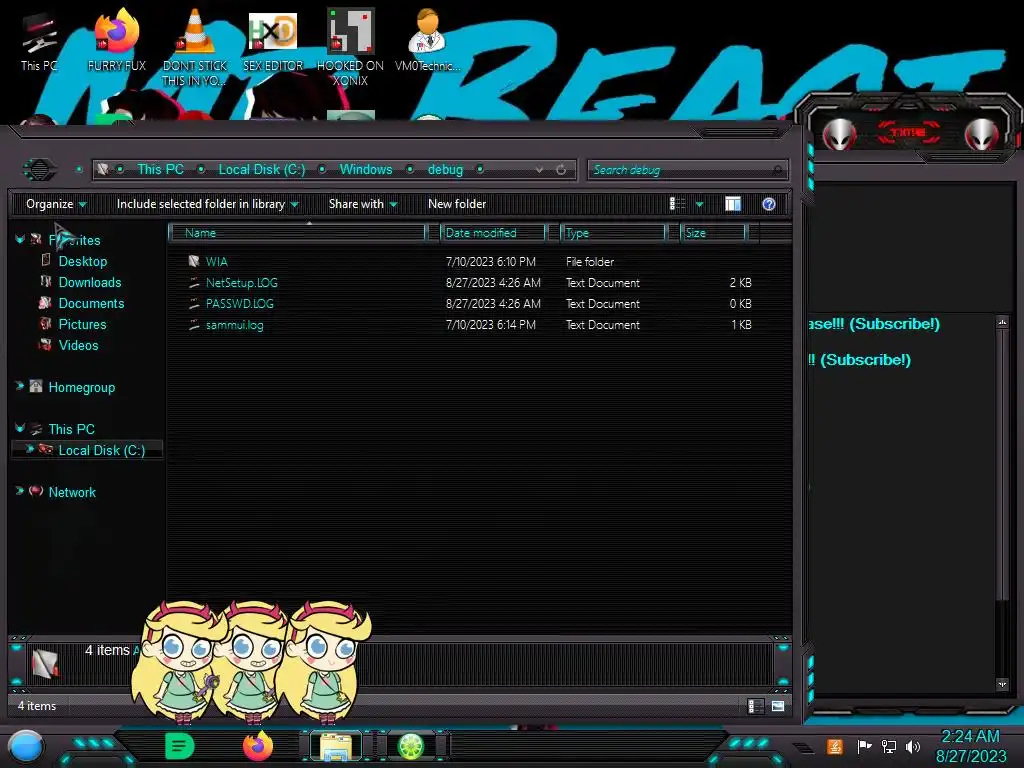Open the HOOKED ON XONIX desktop shortcut

tap(350, 47)
